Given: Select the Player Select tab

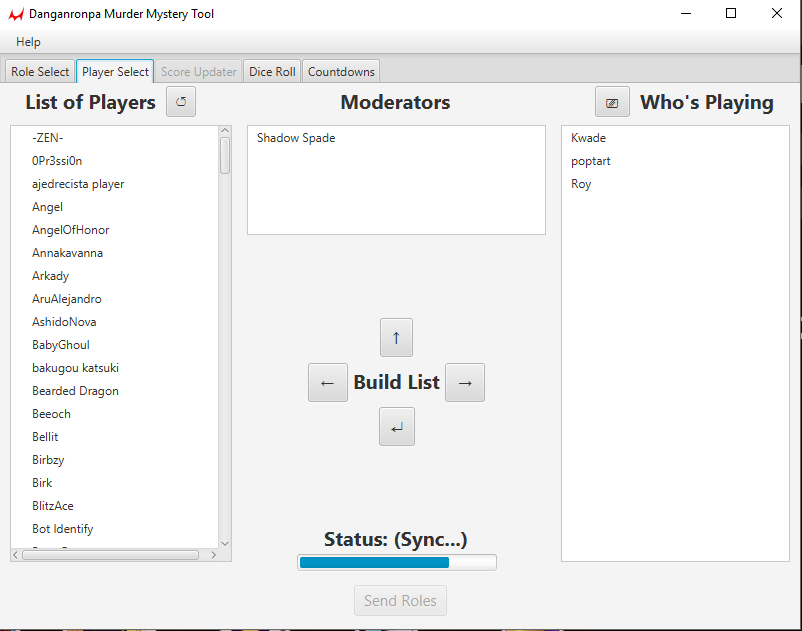Looking at the screenshot, I should click(115, 72).
